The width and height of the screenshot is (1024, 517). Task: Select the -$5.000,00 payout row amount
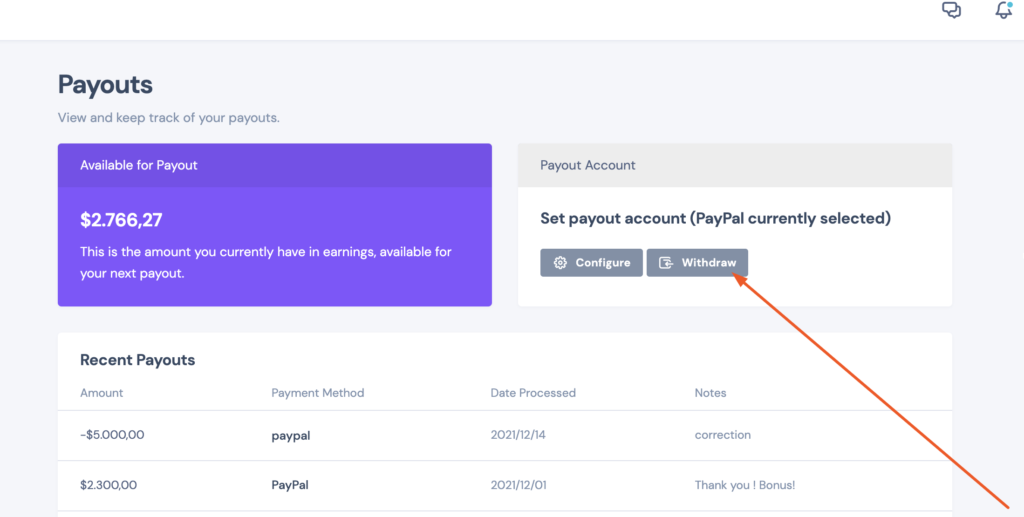112,435
